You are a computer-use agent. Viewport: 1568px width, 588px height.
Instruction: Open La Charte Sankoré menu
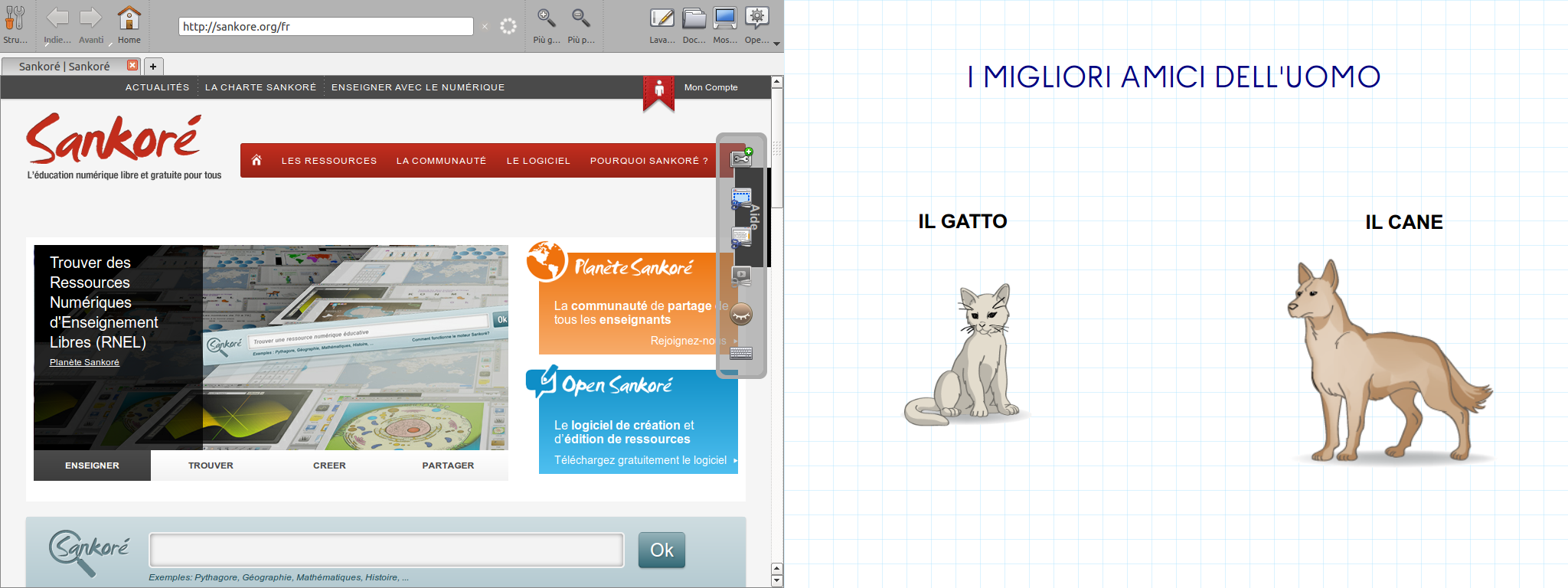[260, 87]
